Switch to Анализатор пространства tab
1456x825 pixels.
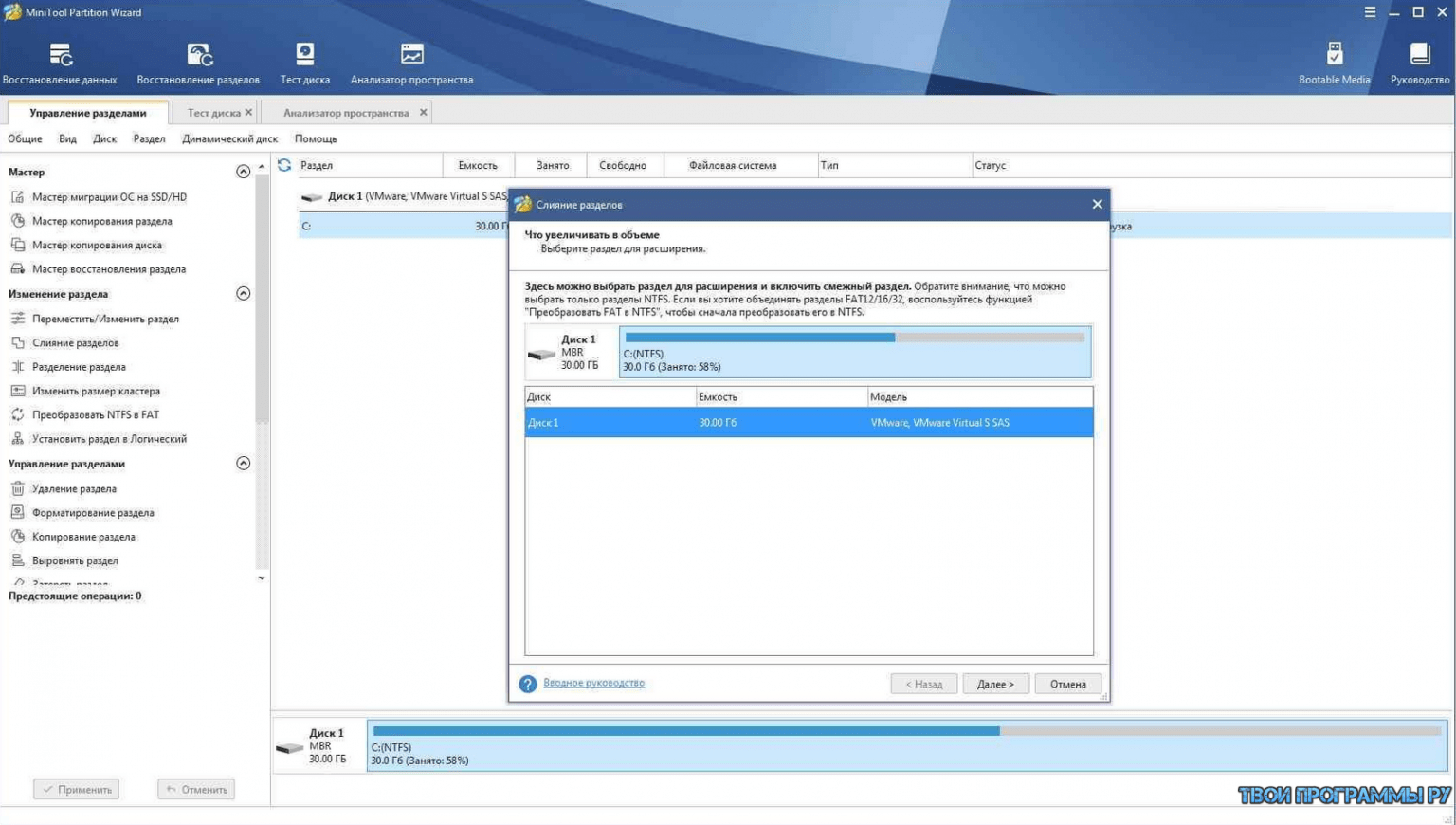coord(346,113)
